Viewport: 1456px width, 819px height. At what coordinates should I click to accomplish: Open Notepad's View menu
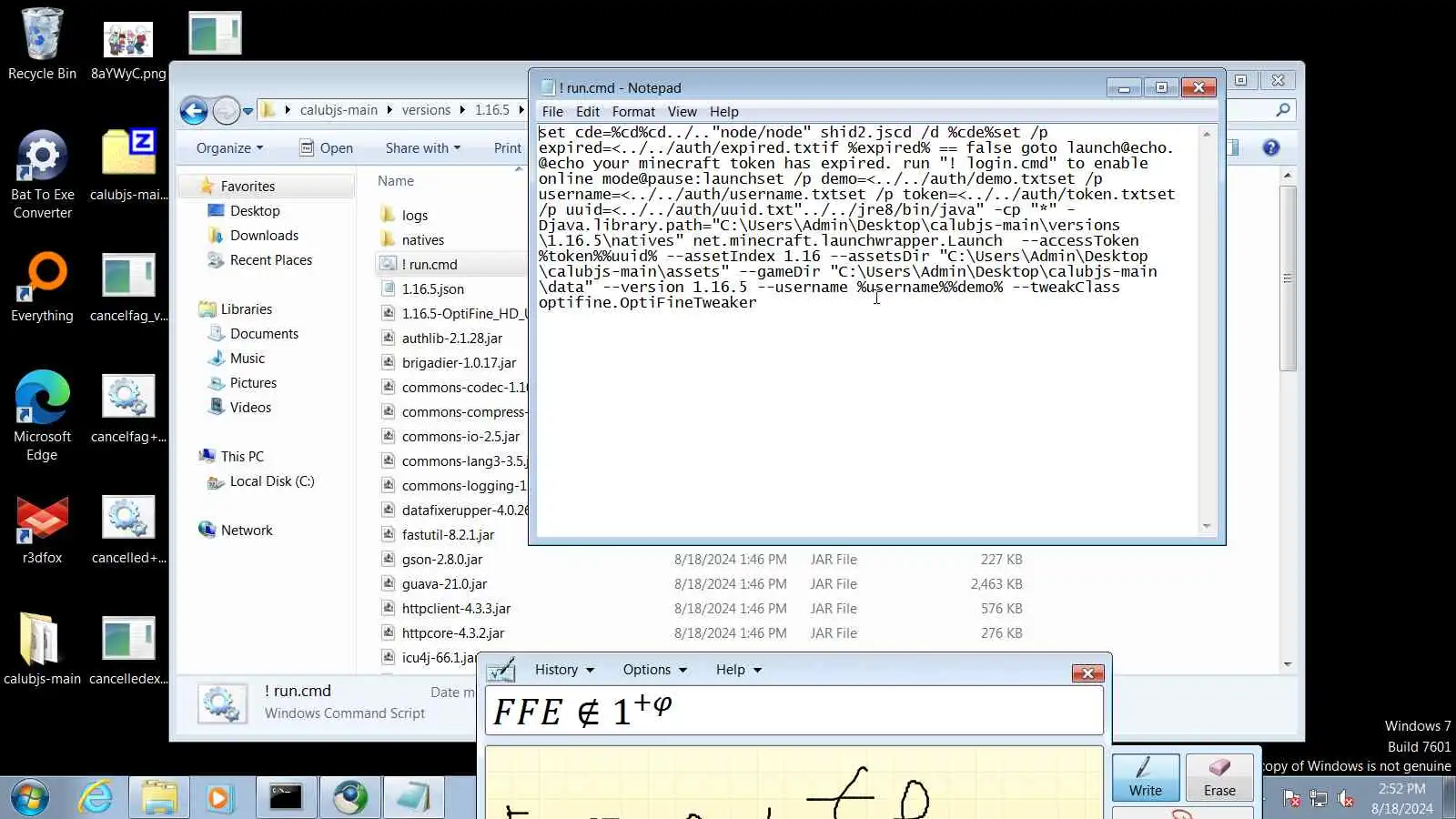[682, 112]
